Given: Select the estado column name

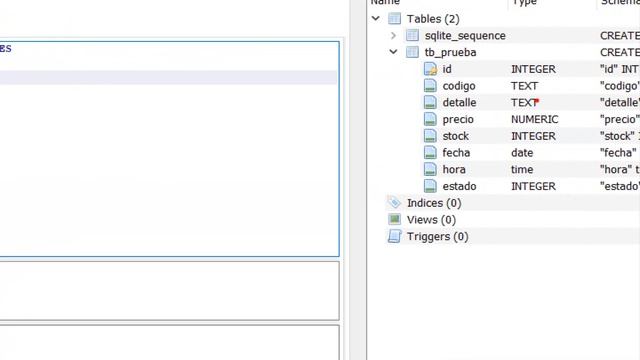Looking at the screenshot, I should [x=459, y=186].
